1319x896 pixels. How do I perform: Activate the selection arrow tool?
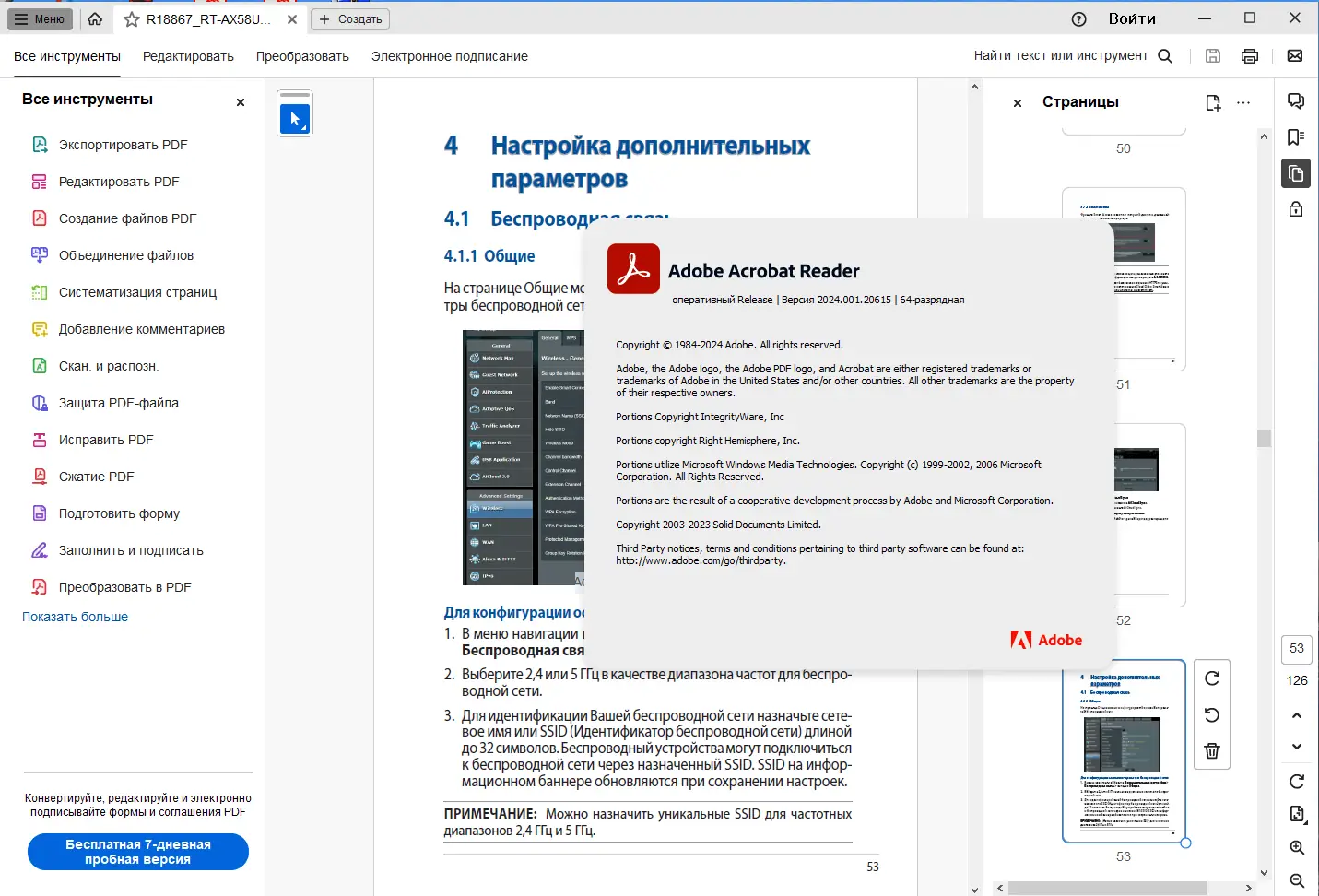tap(295, 119)
